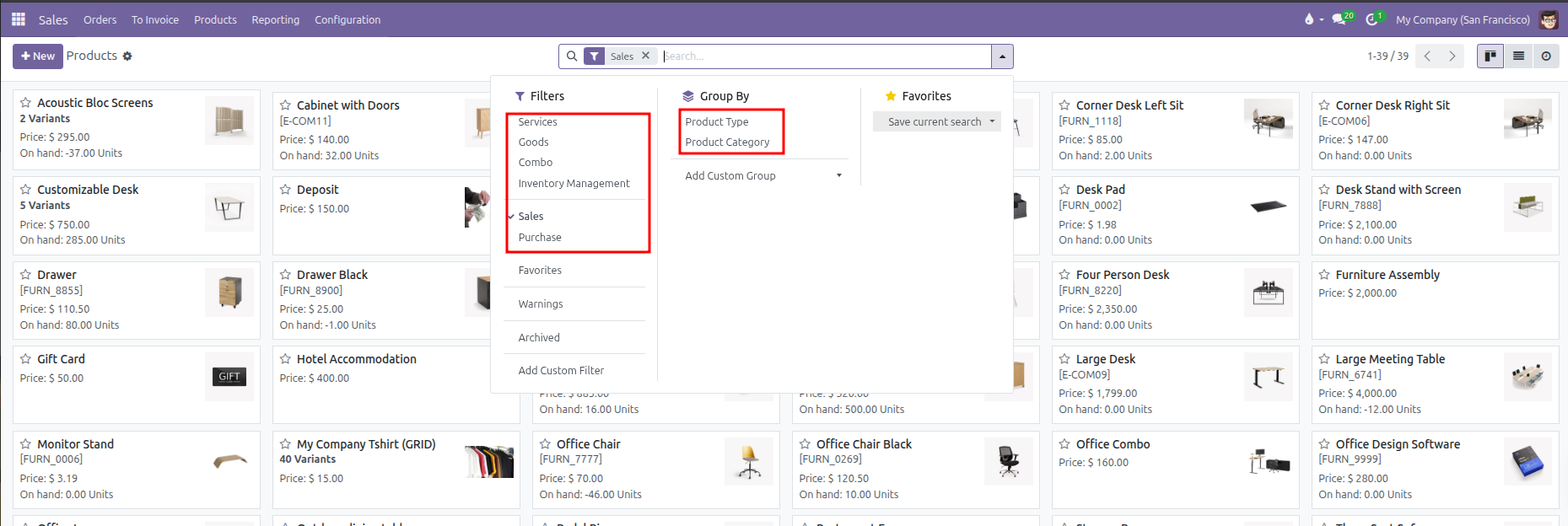1568x526 pixels.
Task: Open Save current search dropdown
Action: tap(937, 121)
